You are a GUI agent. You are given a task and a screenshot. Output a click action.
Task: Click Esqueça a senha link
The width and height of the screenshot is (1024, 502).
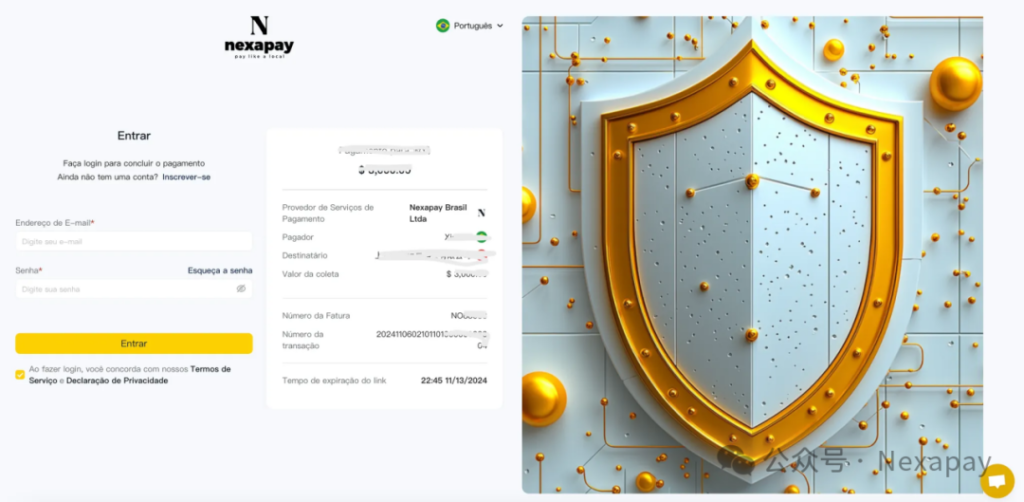point(220,270)
